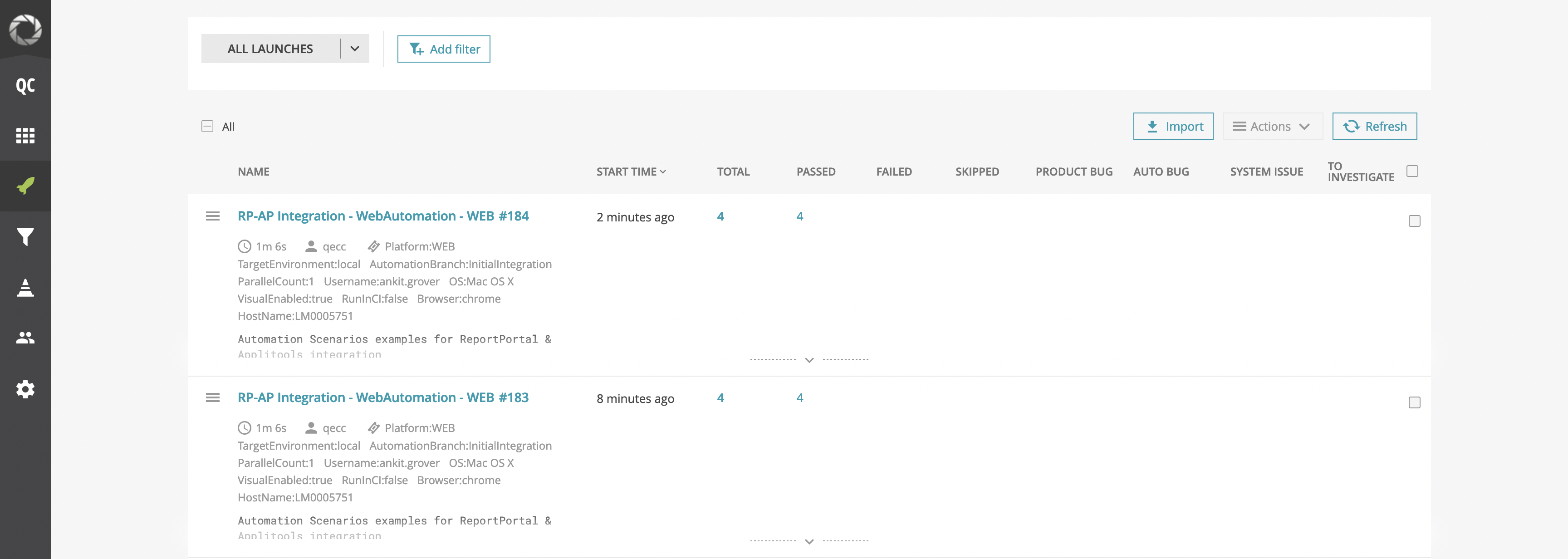Screen dimensions: 1568x559
Task: Click the Add filter button
Action: (444, 49)
